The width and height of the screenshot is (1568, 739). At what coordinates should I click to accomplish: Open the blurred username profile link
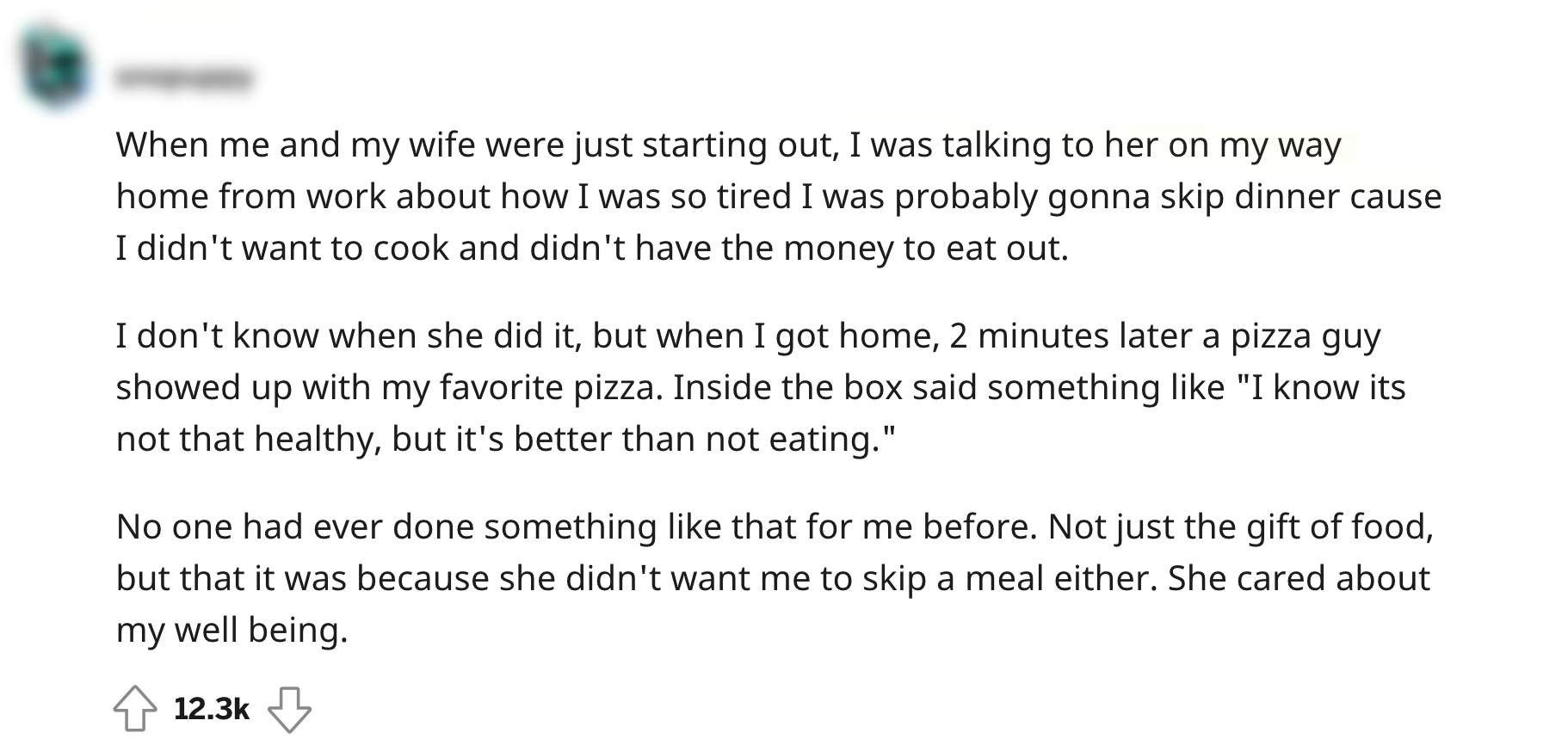184,80
